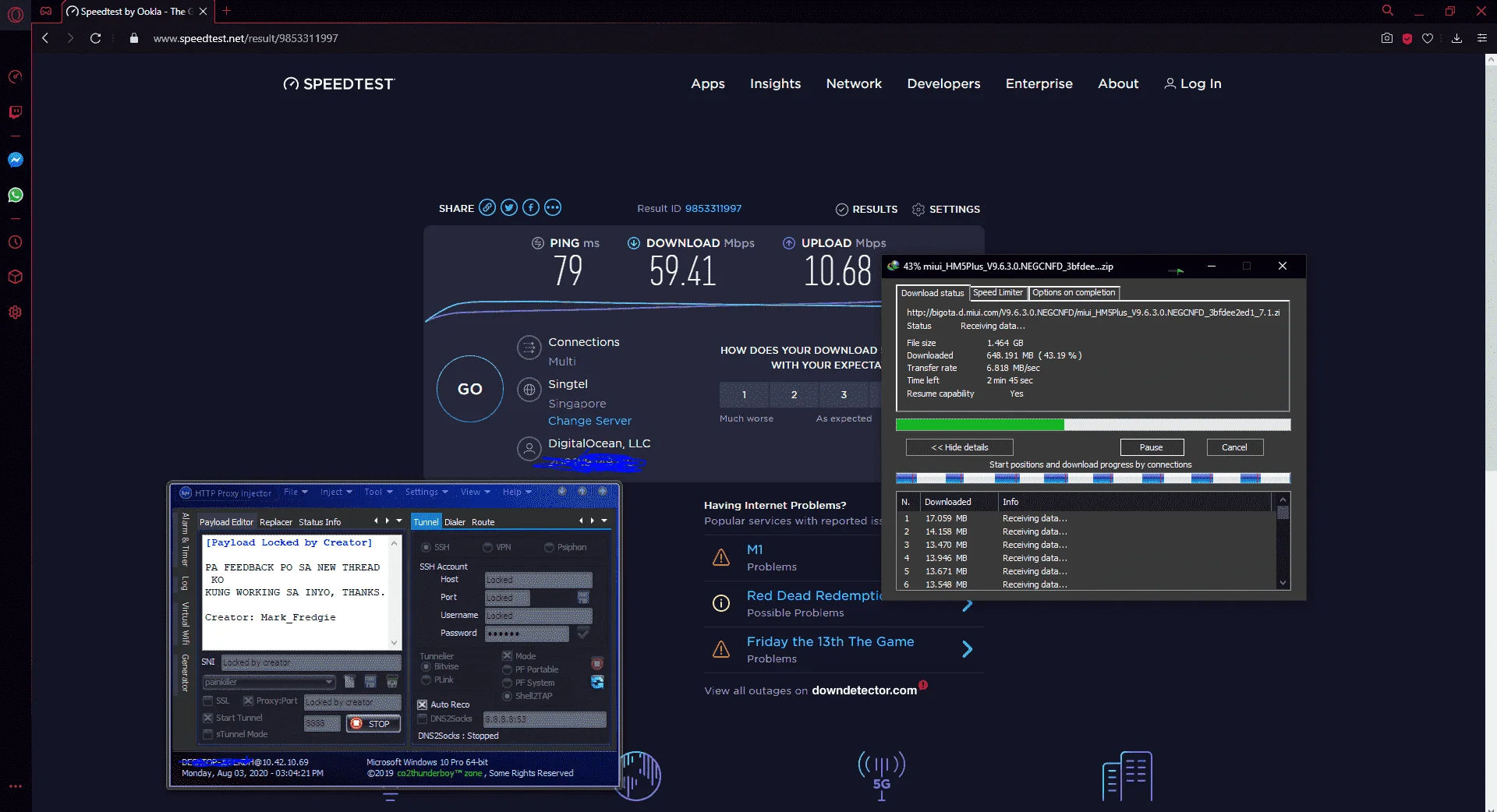Image resolution: width=1497 pixels, height=812 pixels.
Task: Open WhatsApp in the Opera sidebar
Action: (16, 195)
